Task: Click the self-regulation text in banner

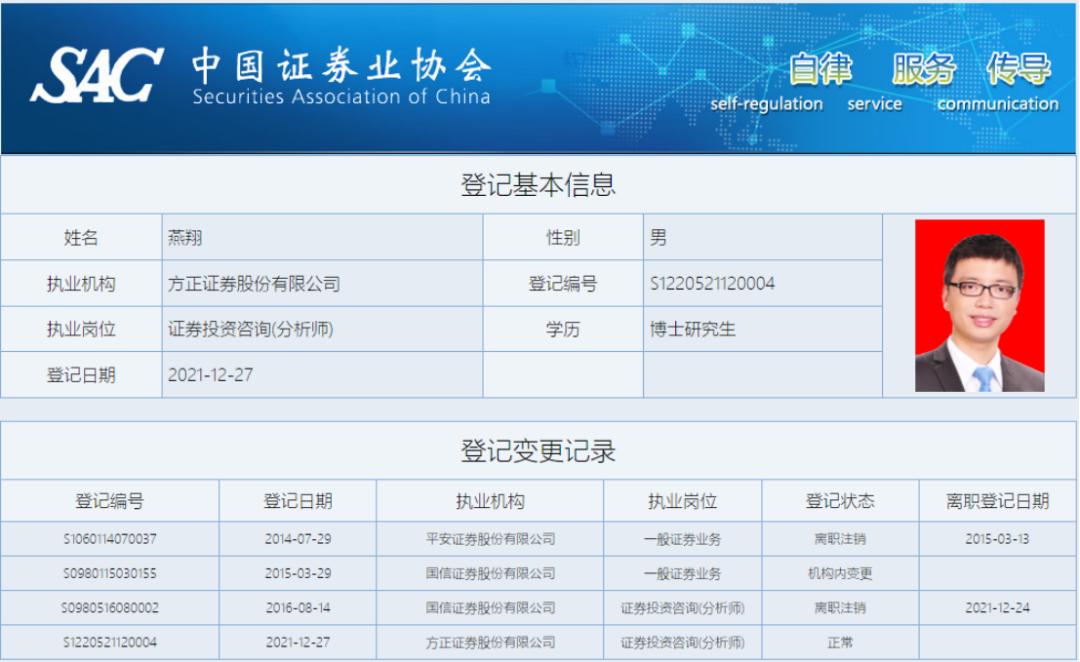Action: pyautogui.click(x=767, y=104)
